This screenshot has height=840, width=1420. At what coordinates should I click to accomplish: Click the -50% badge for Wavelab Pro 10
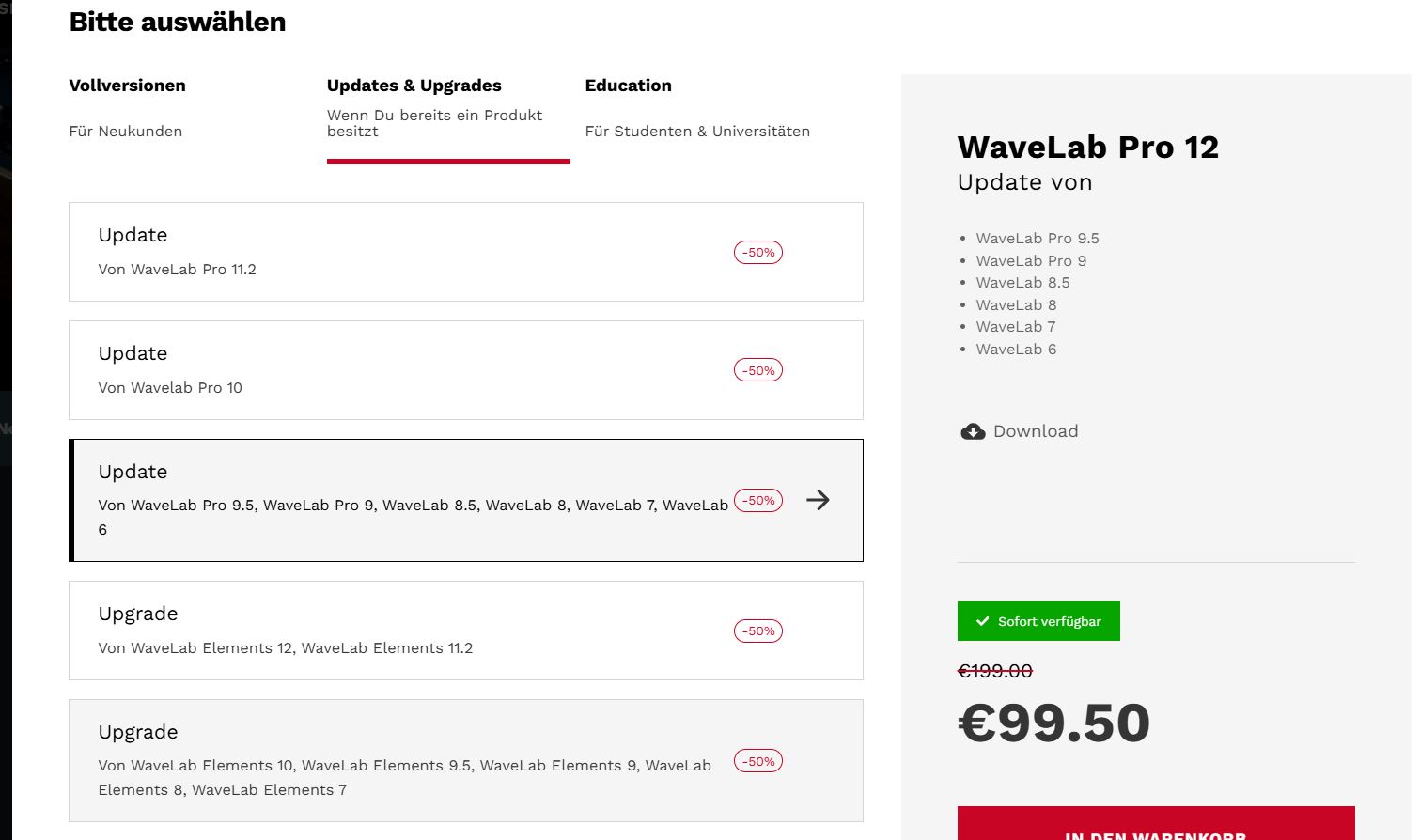pyautogui.click(x=757, y=370)
